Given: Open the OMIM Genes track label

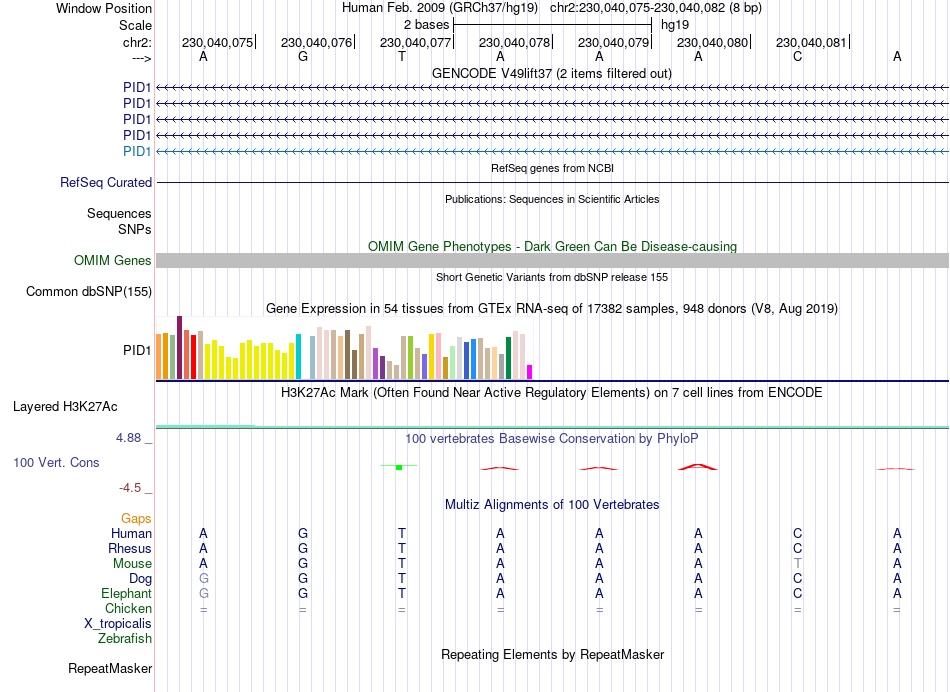Looking at the screenshot, I should 113,261.
